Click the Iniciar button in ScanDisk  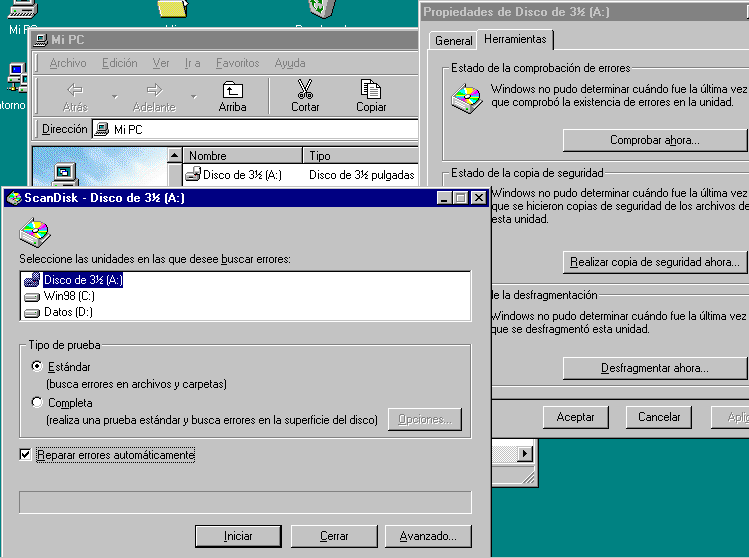tap(238, 536)
